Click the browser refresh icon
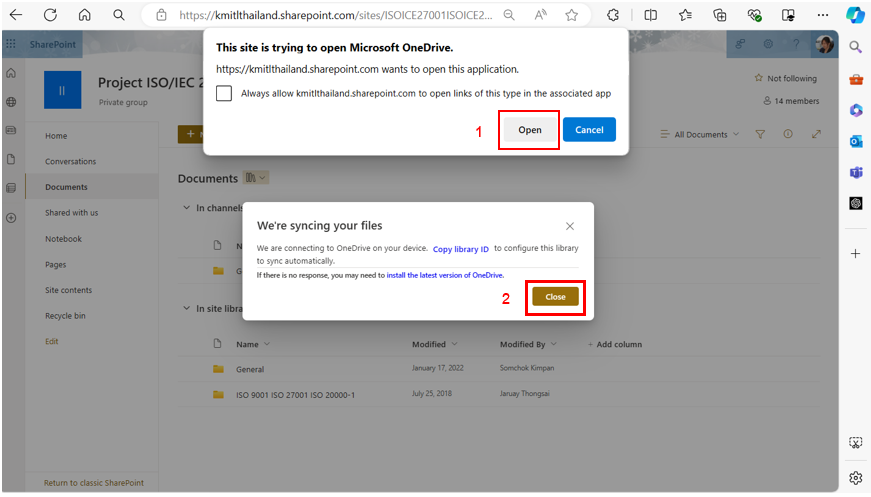The image size is (871, 497). click(50, 15)
